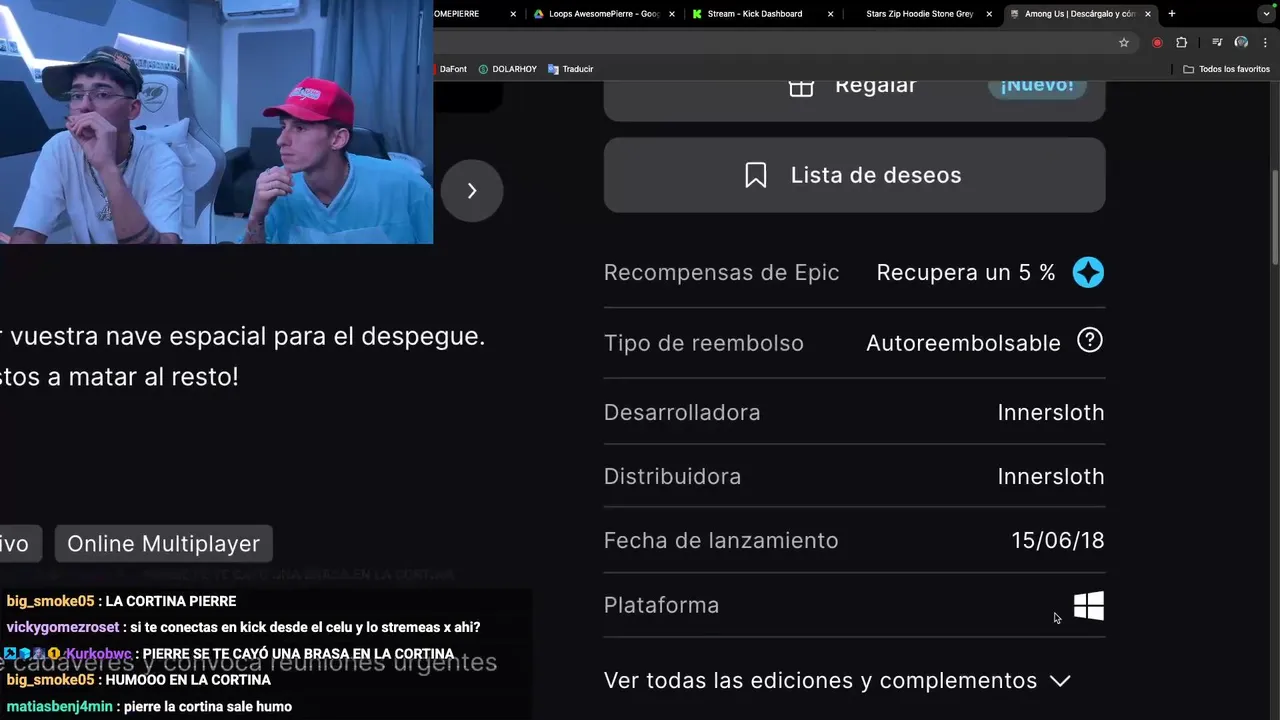Open the media controls icon in toolbar

(1217, 43)
